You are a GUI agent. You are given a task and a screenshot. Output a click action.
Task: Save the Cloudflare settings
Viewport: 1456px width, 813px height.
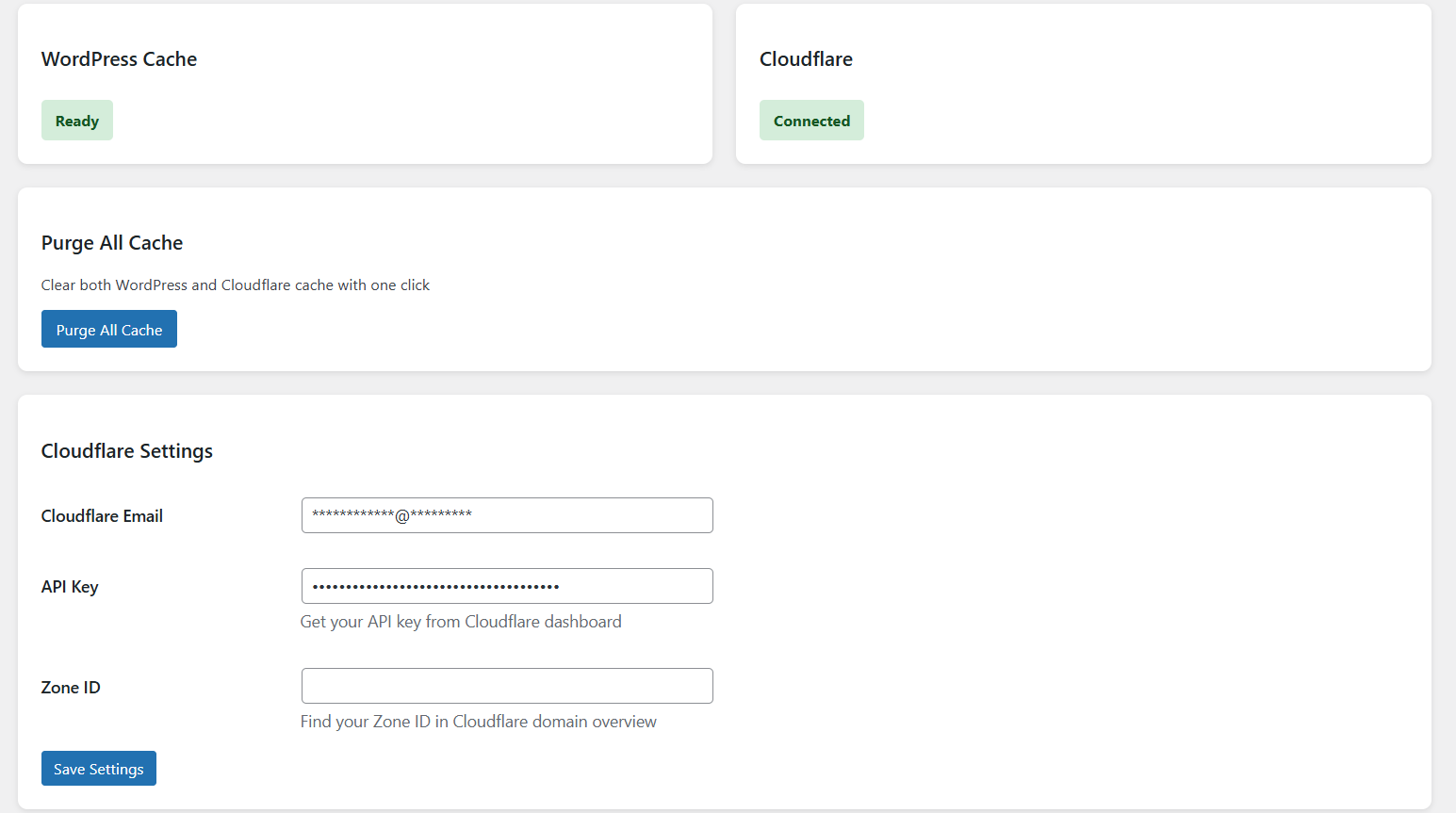[x=99, y=769]
